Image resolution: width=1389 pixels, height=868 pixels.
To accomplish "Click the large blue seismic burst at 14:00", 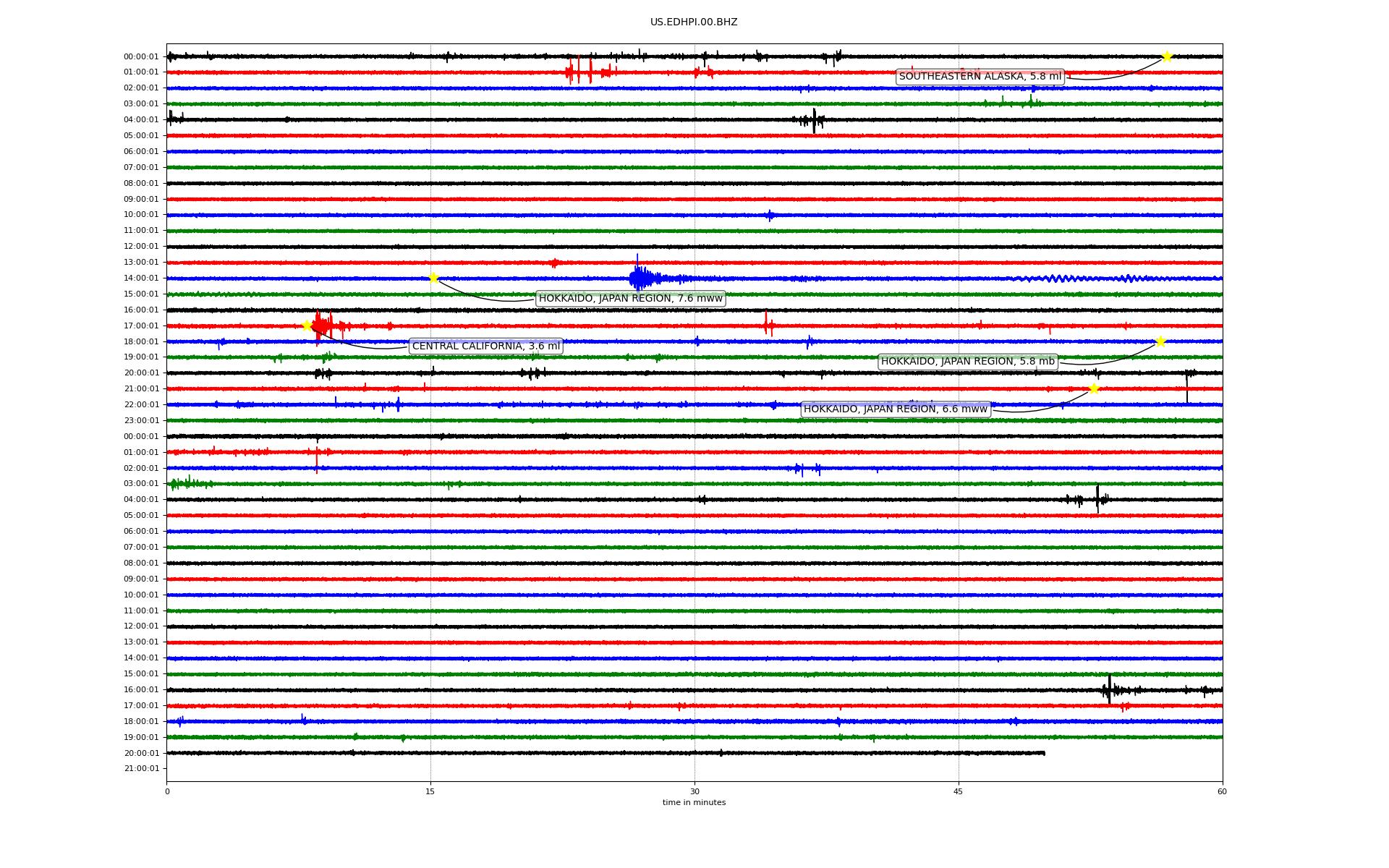I will pos(640,278).
